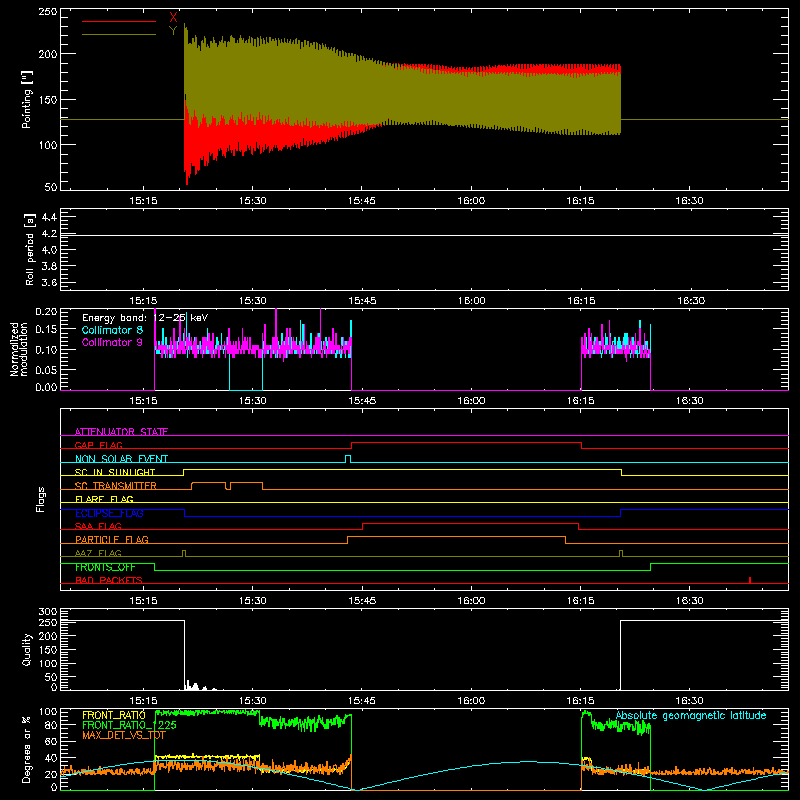Click the BAD_PACKETS spike marker near 16:38
The height and width of the screenshot is (800, 800).
(x=749, y=580)
